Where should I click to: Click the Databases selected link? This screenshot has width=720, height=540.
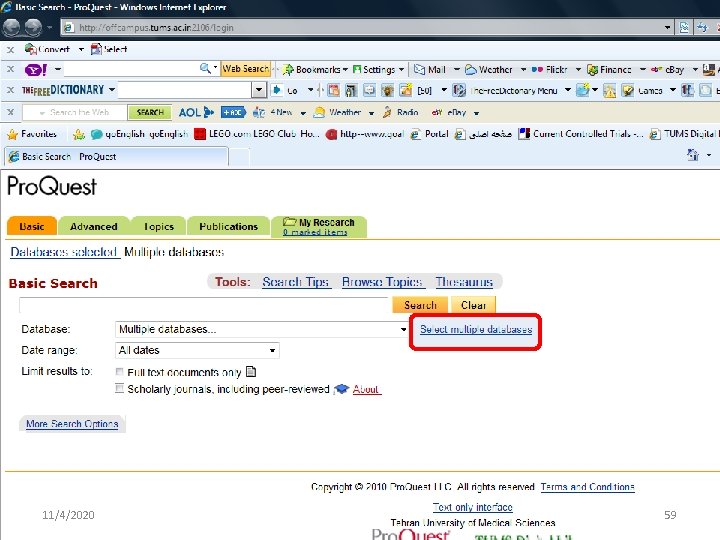tap(64, 252)
